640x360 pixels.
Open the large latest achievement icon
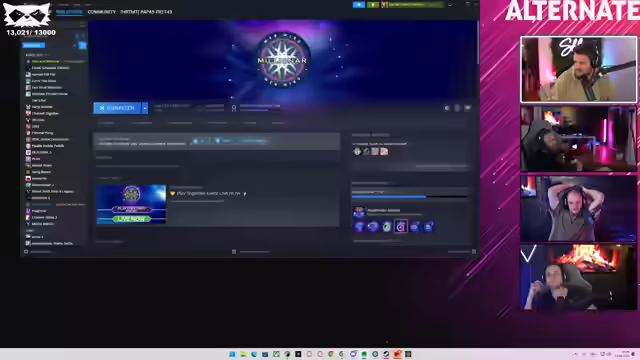coord(359,212)
